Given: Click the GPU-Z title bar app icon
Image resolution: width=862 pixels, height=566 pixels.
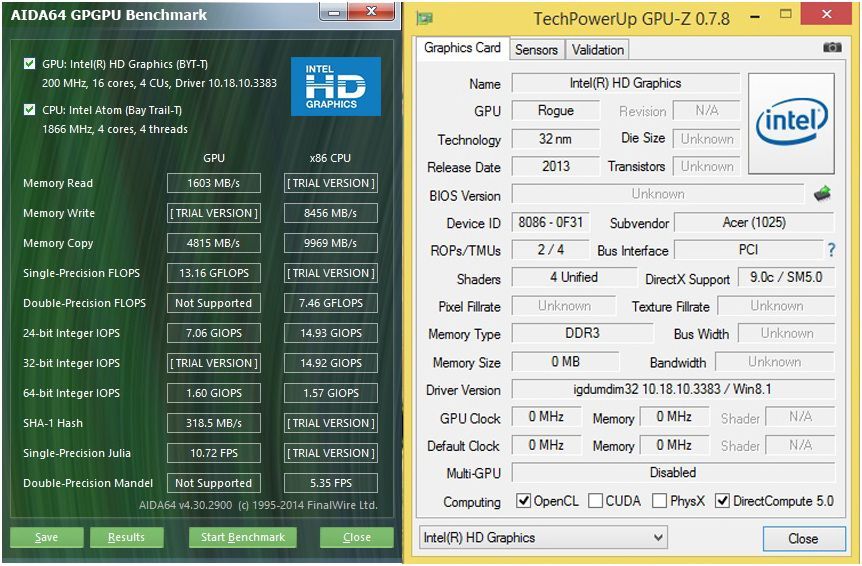Looking at the screenshot, I should (x=424, y=18).
